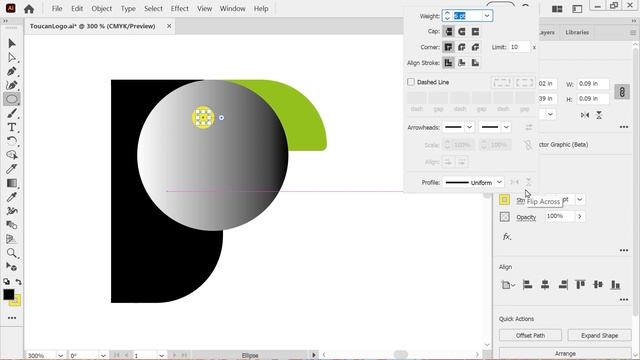Select the Selection tool arrow
Viewport: 640px width, 360px height.
point(12,43)
